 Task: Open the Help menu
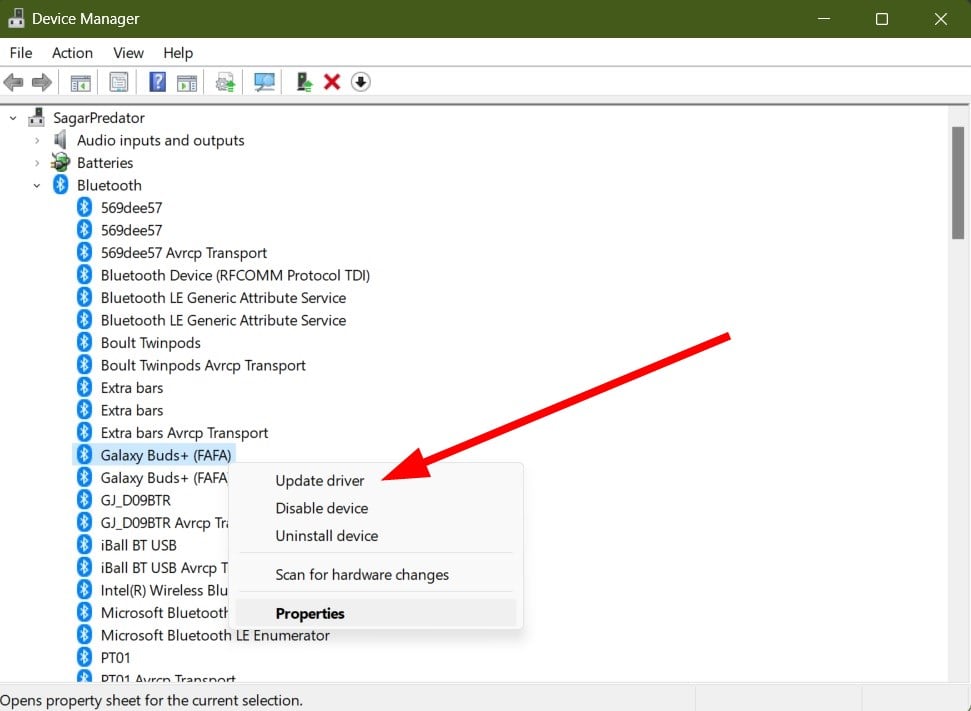click(178, 53)
